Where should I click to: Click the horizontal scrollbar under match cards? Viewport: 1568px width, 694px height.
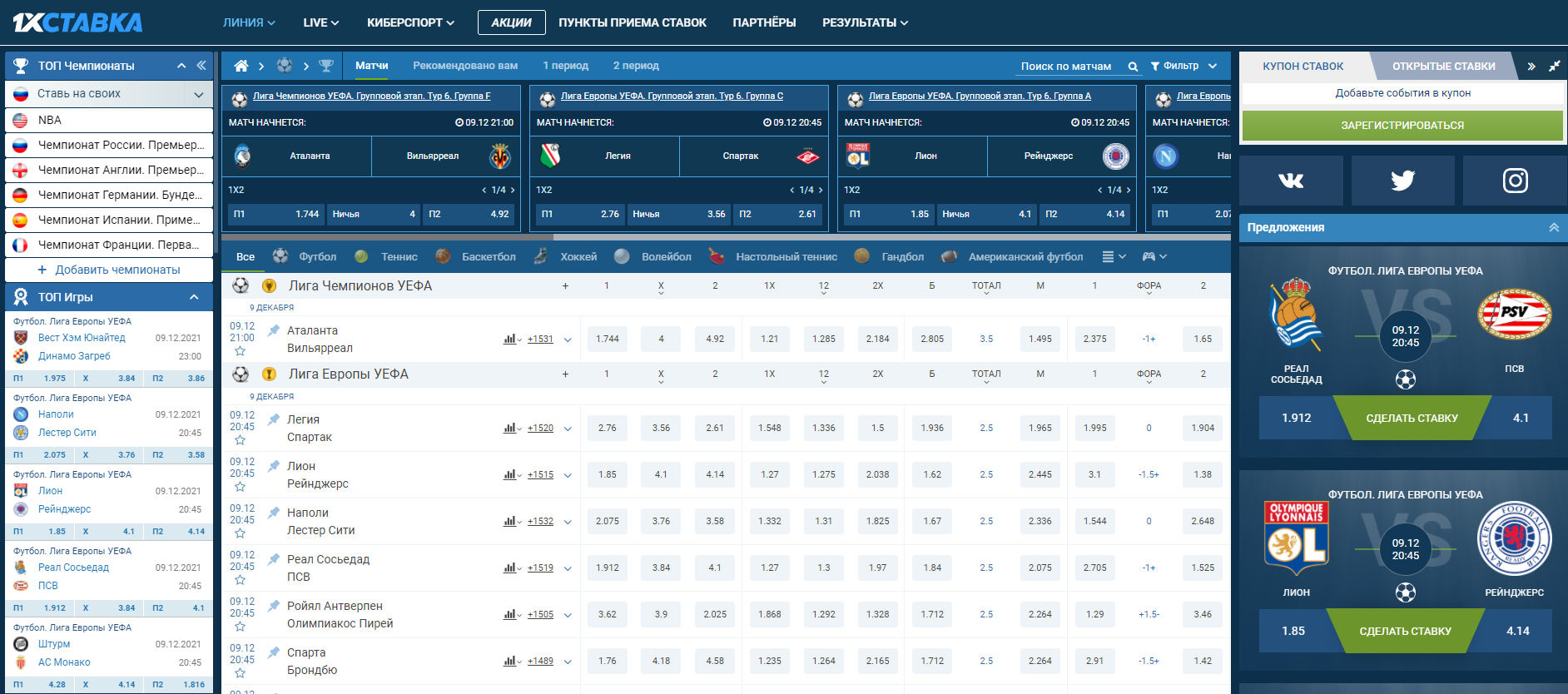point(726,236)
